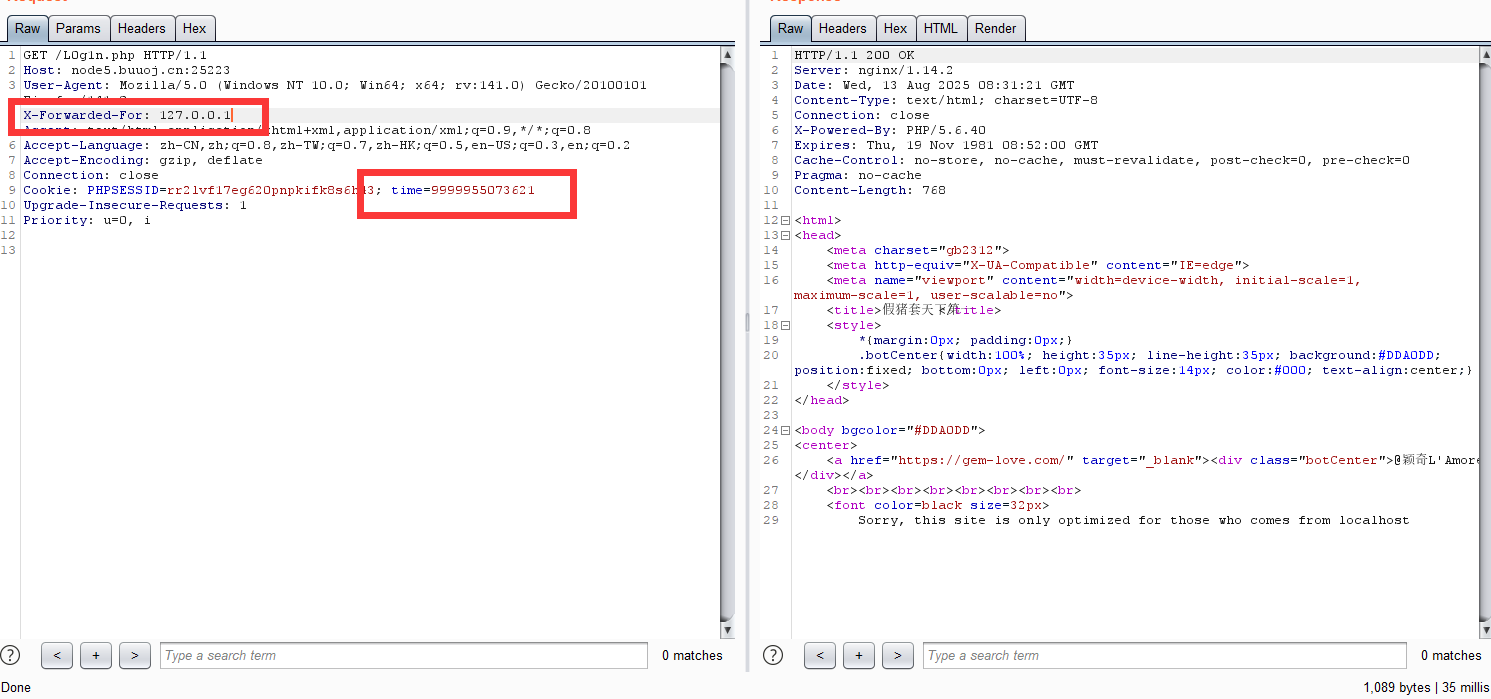Image resolution: width=1491 pixels, height=699 pixels.
Task: Click the 'Priority: u=0, i' header
Action: tap(87, 220)
